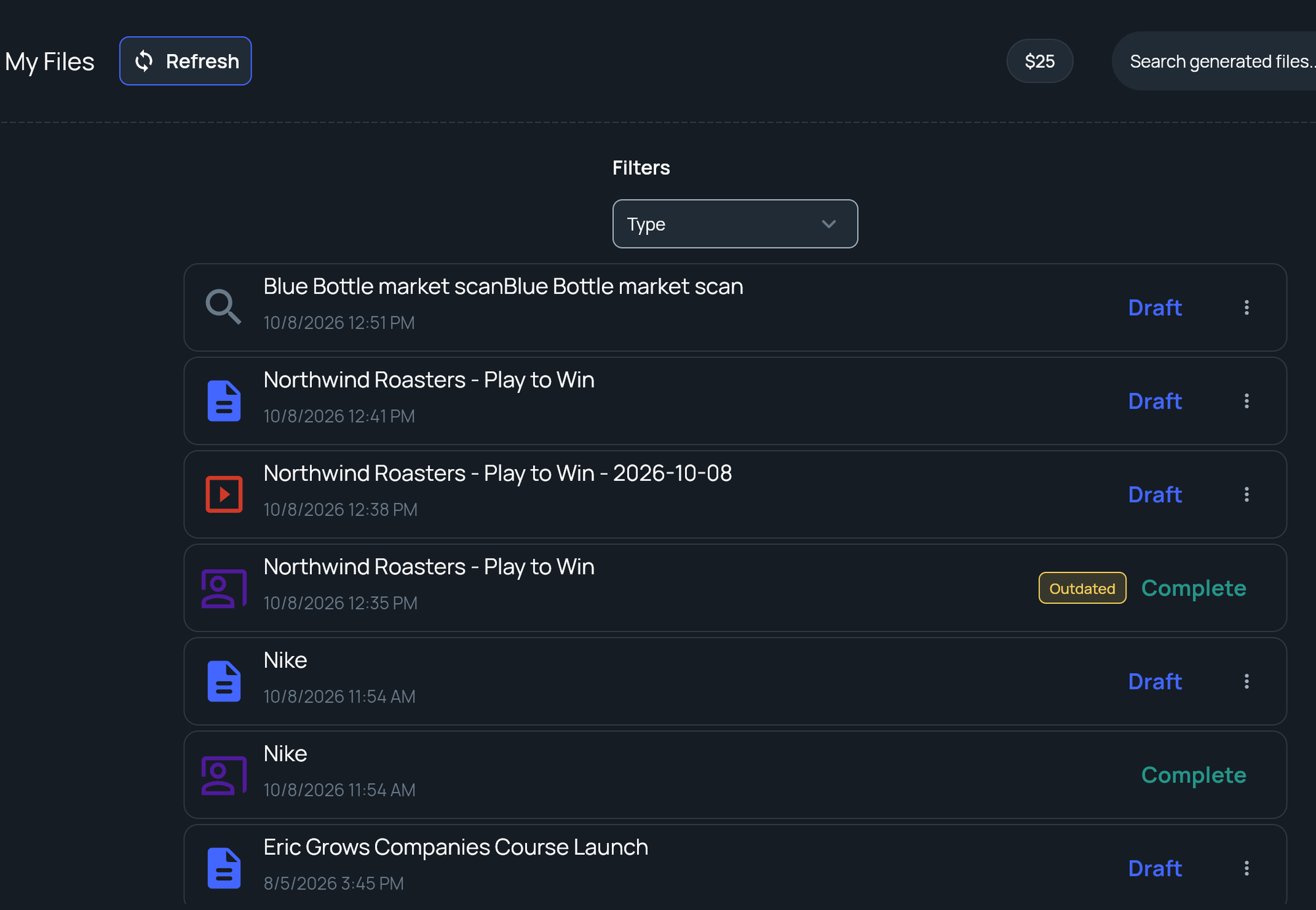Click Draft status of 12:41 PM Northwind file
Image resolution: width=1316 pixels, height=910 pixels.
coord(1155,401)
